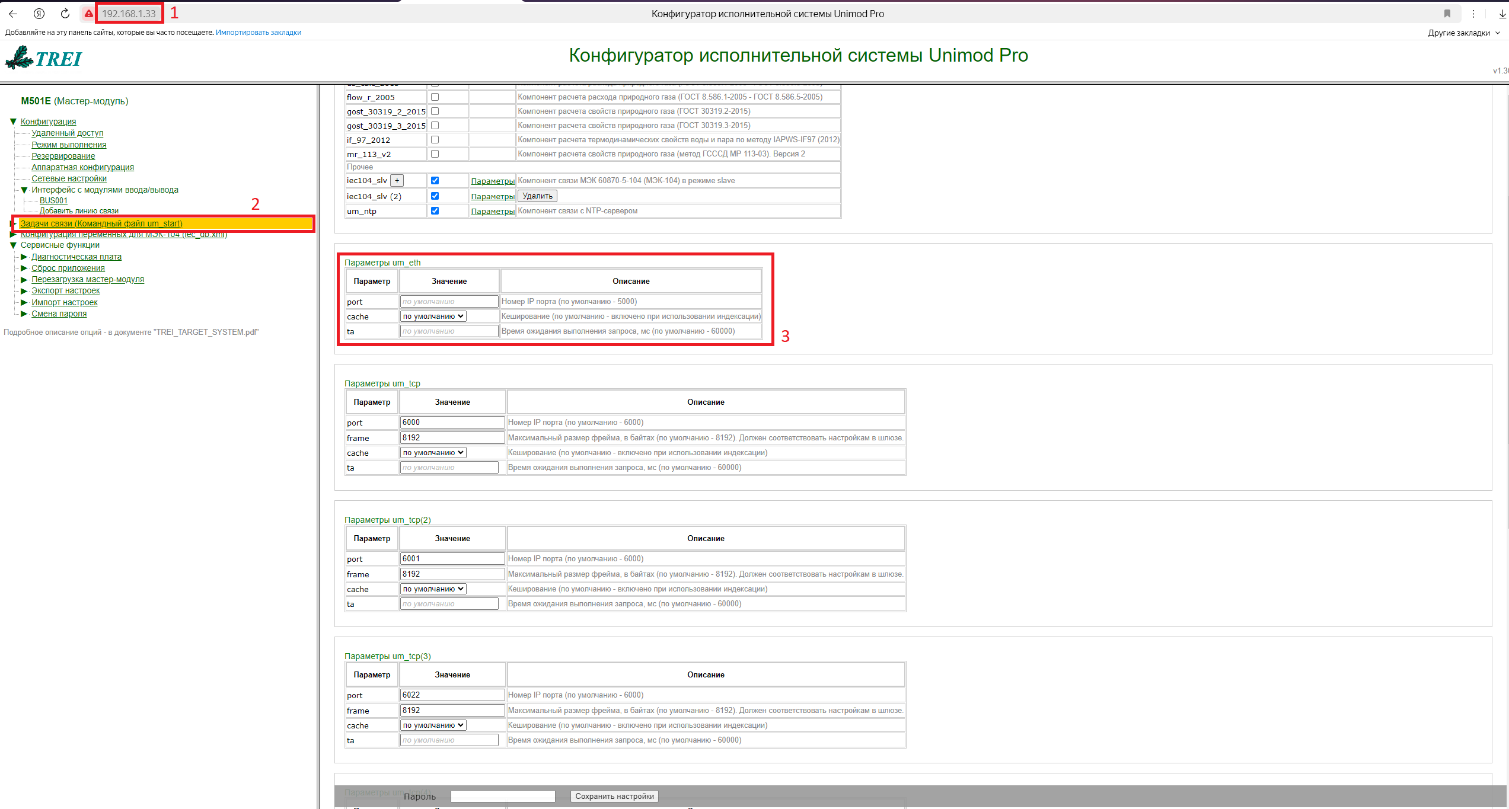Focus the address bar showing 192.168.1.33
The height and width of the screenshot is (809, 1509).
coord(130,13)
